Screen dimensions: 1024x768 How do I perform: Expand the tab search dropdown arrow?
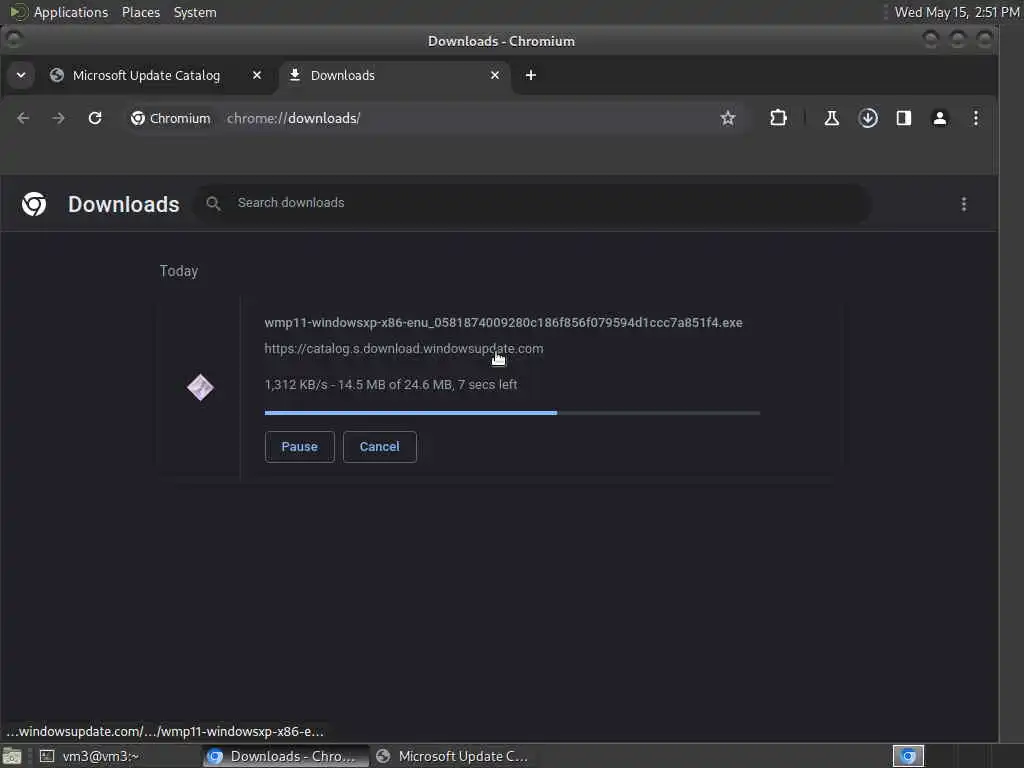coord(21,75)
